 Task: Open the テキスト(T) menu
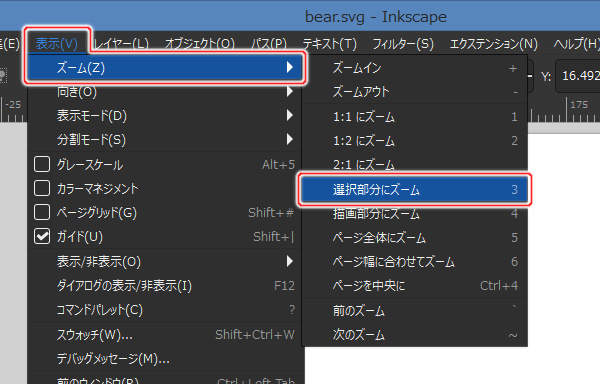329,44
